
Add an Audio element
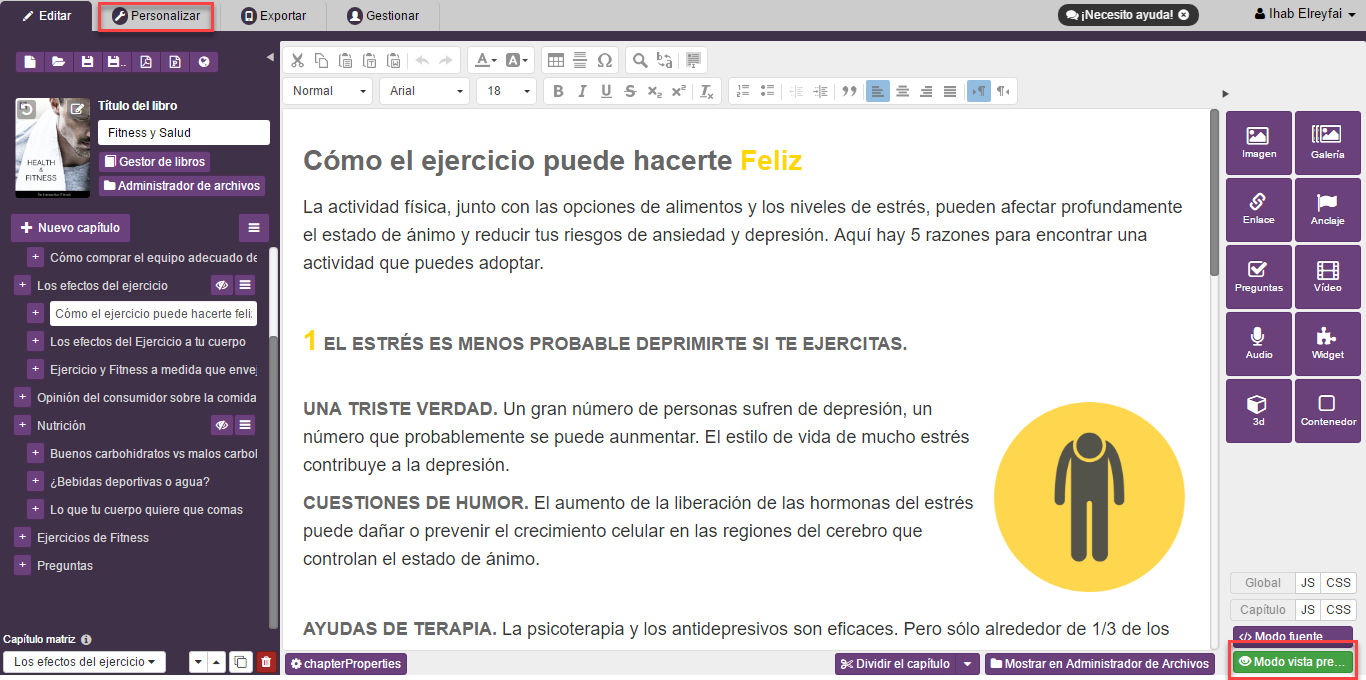click(1259, 343)
